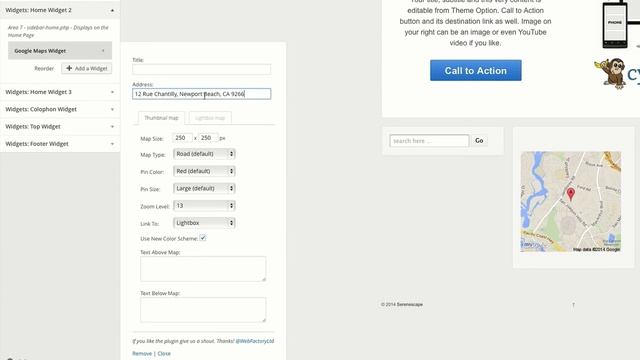The image size is (640, 360).
Task: Select the Google Maps Widget label
Action: pos(40,51)
